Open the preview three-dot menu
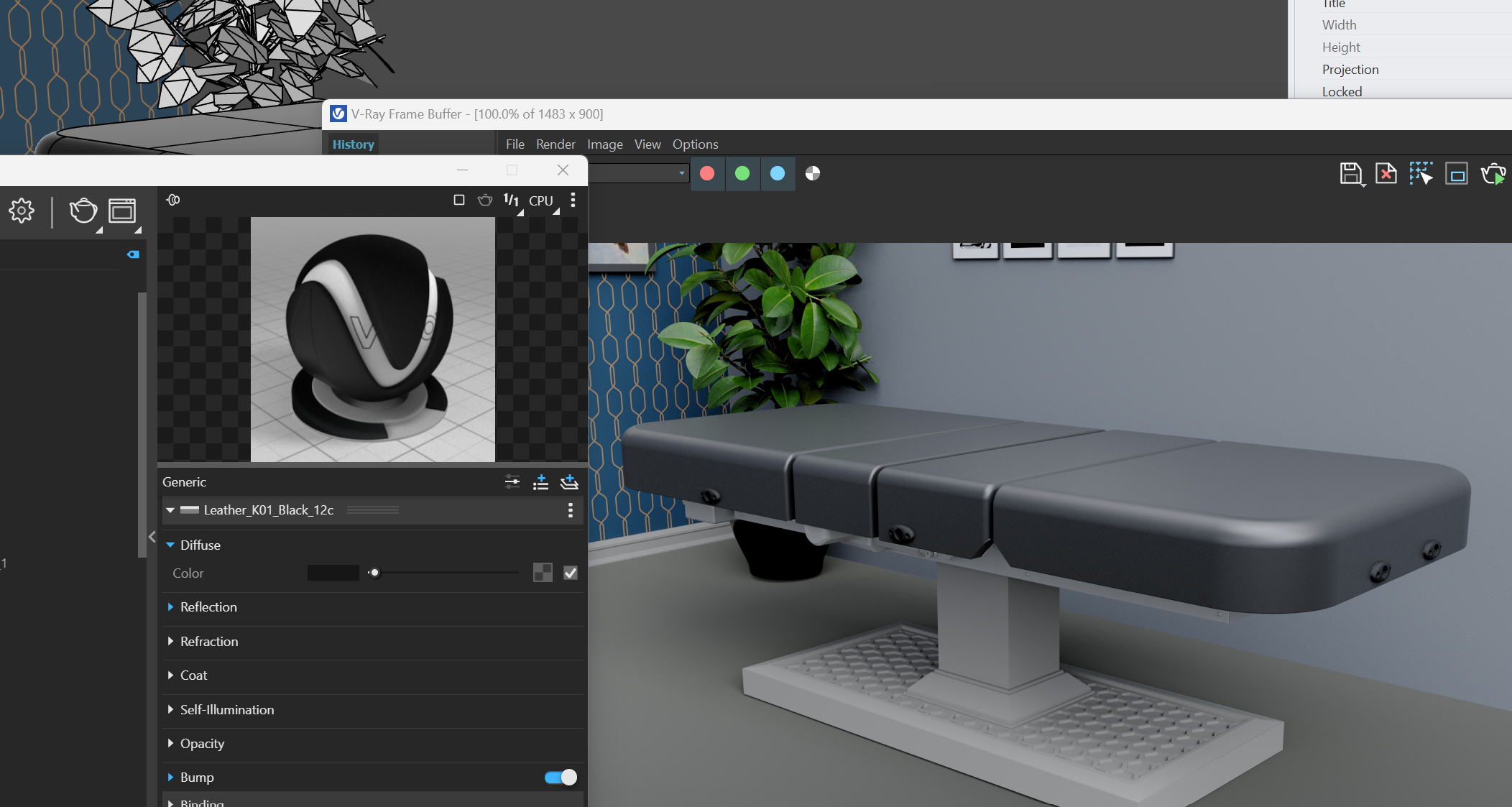 click(573, 200)
